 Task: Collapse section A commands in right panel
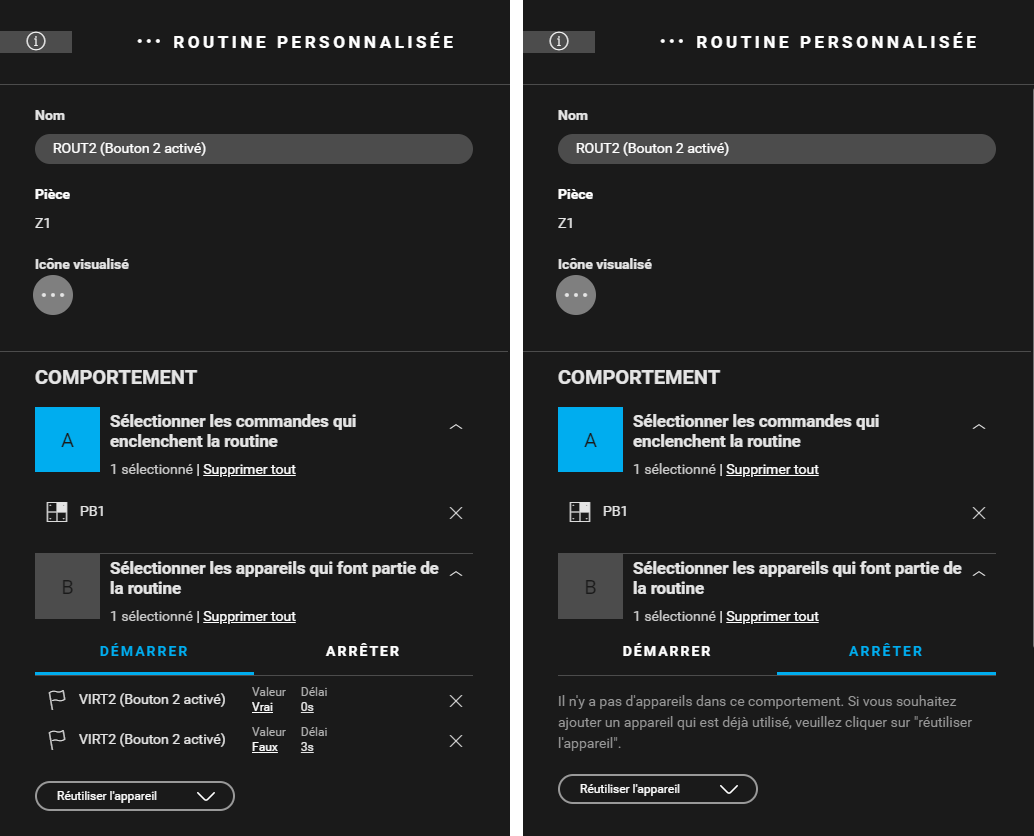979,427
